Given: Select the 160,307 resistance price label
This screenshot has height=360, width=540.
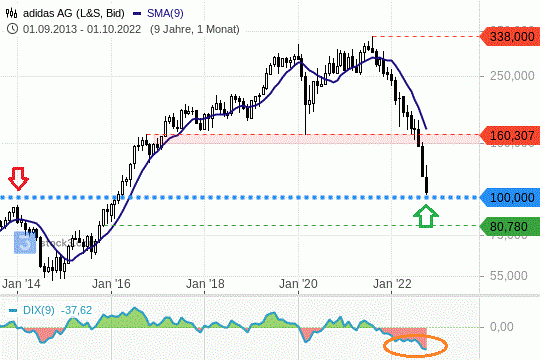Looking at the screenshot, I should (510, 135).
